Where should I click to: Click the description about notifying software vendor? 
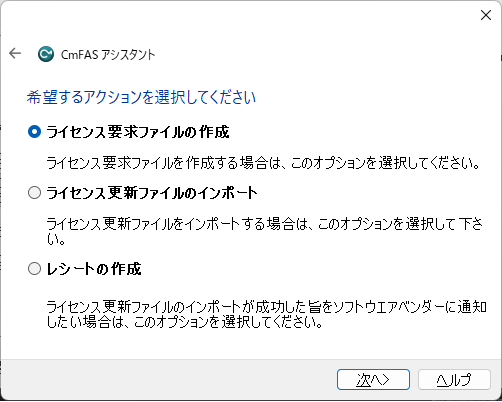tap(266, 314)
